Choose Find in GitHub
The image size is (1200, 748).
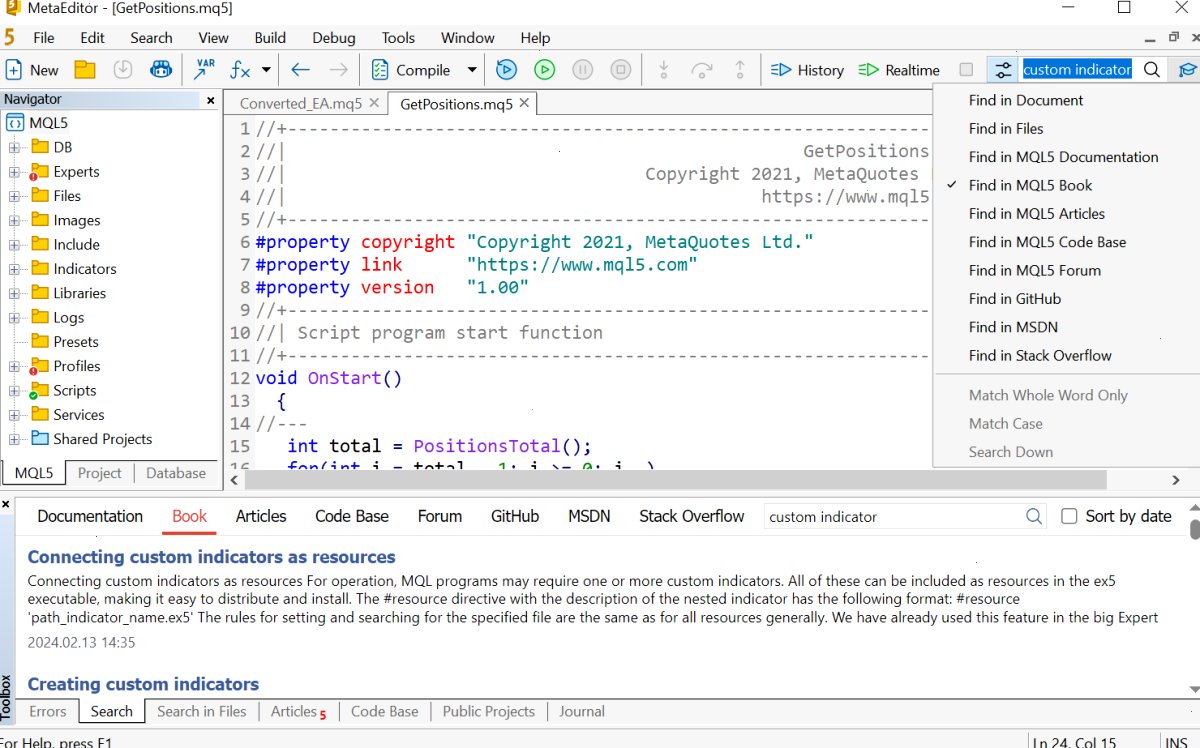(1014, 298)
